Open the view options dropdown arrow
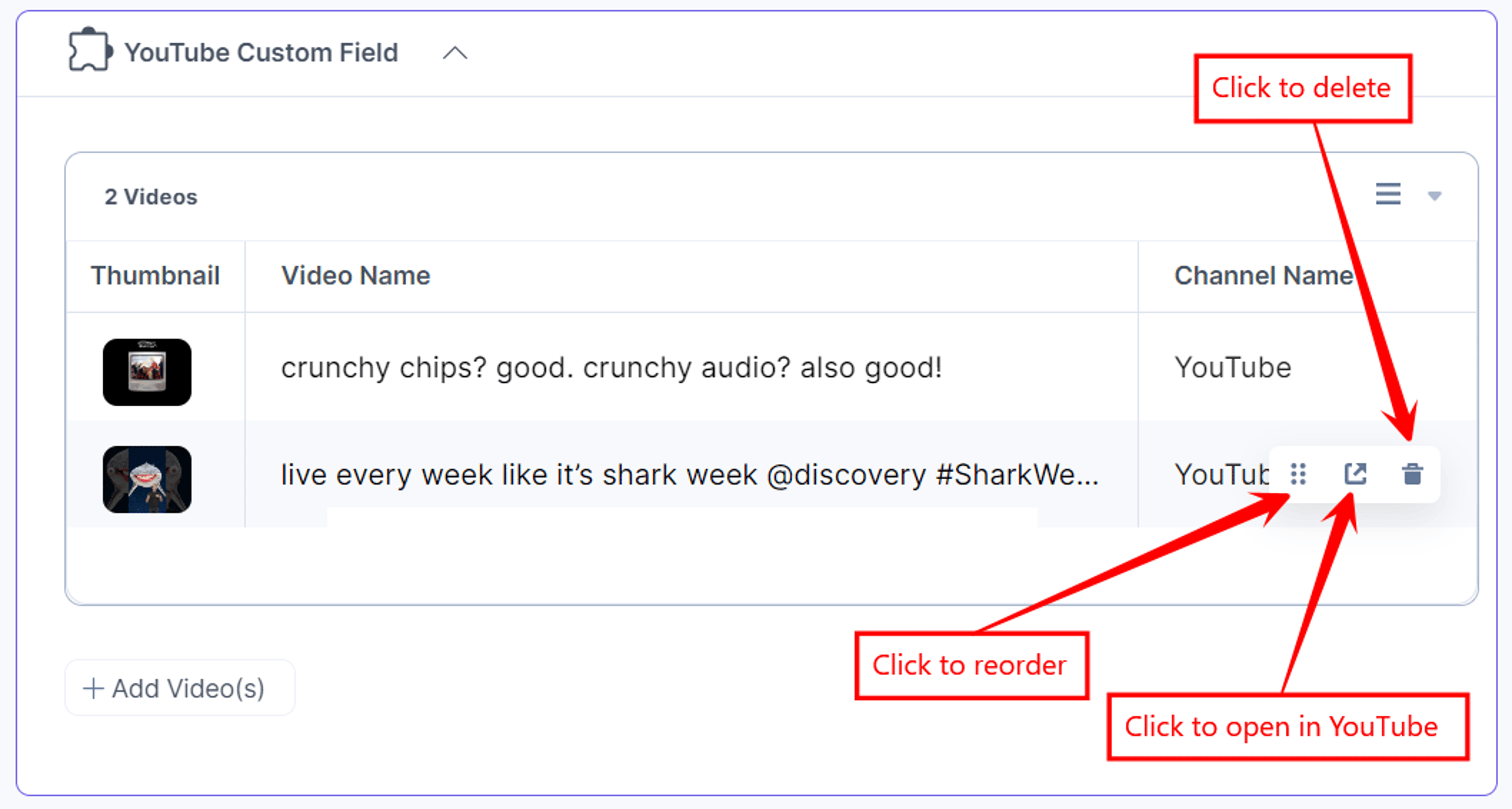The height and width of the screenshot is (809, 1512). pos(1434,196)
